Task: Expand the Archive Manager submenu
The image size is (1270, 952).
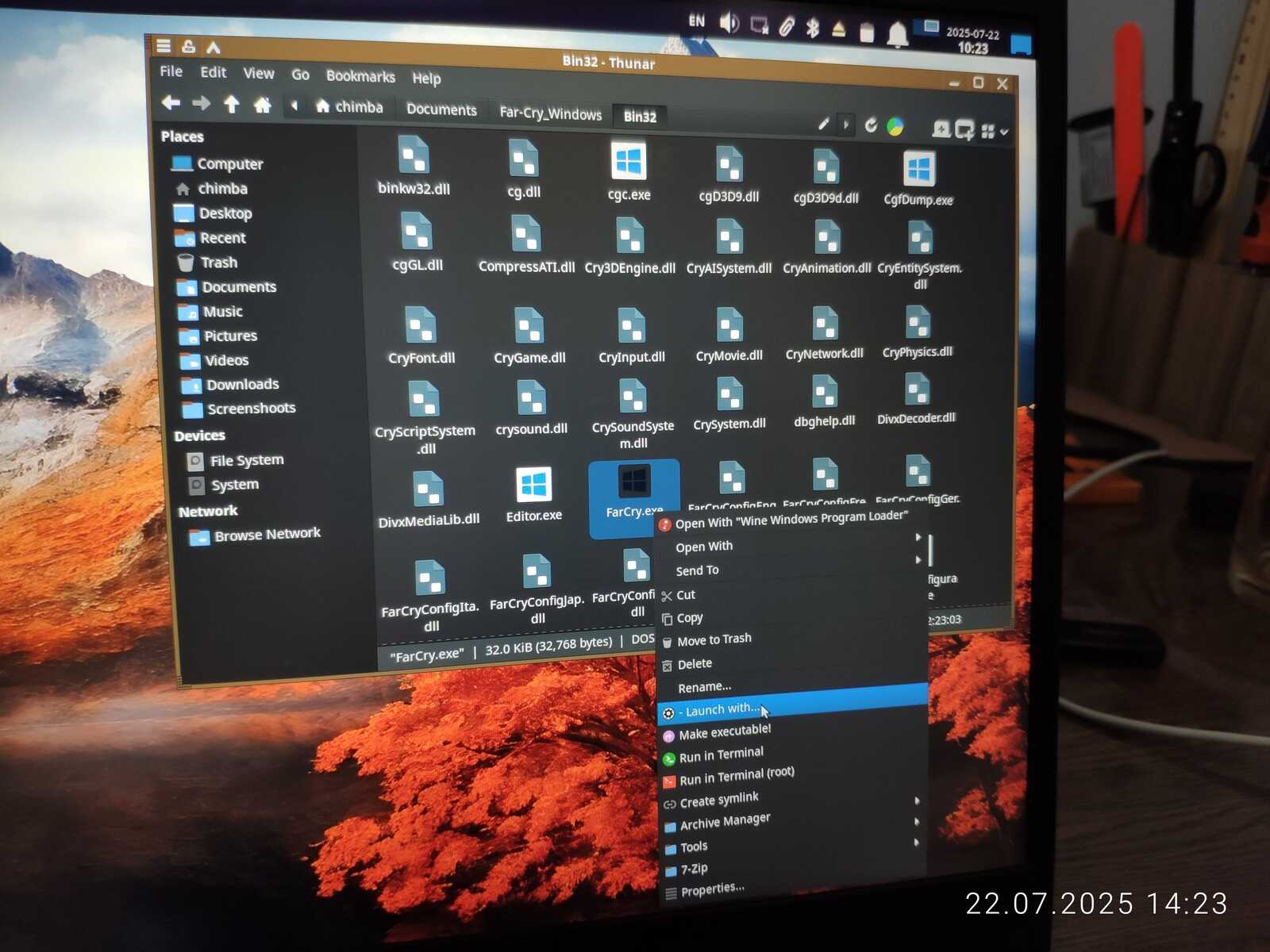Action: [793, 823]
